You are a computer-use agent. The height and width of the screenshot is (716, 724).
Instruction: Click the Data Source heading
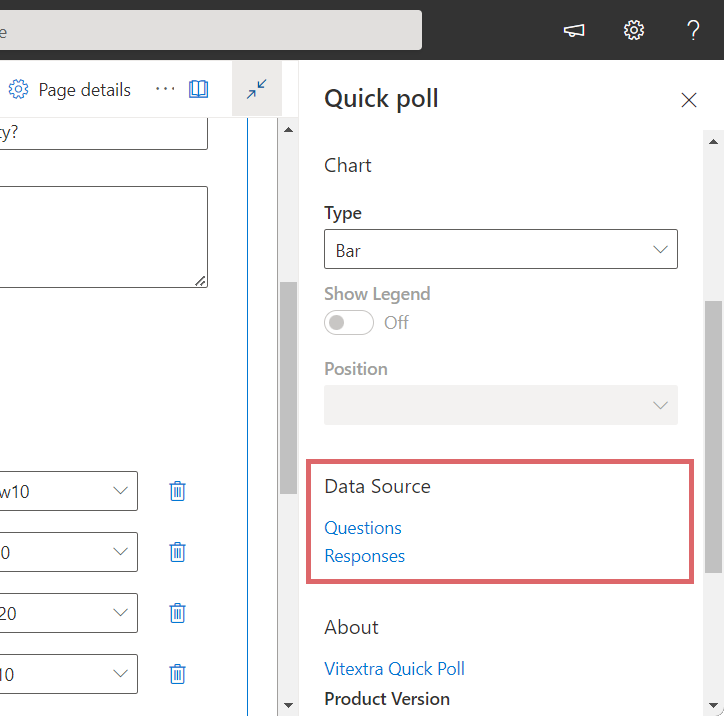[x=377, y=486]
